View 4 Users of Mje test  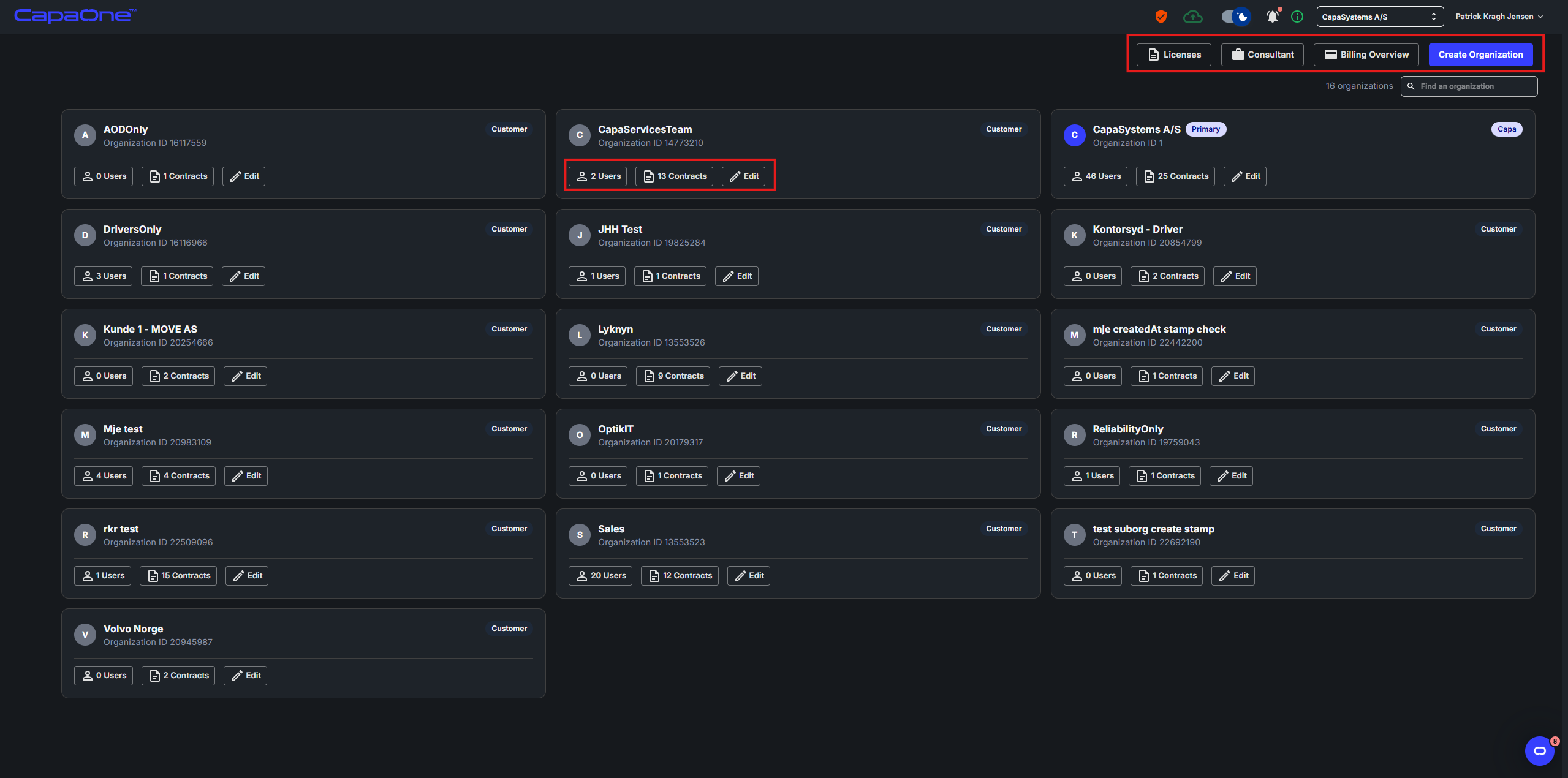pyautogui.click(x=104, y=476)
